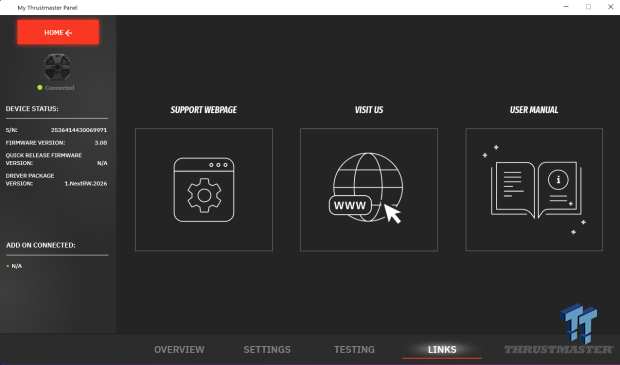Click the USER MANUAL heading

[x=534, y=110]
